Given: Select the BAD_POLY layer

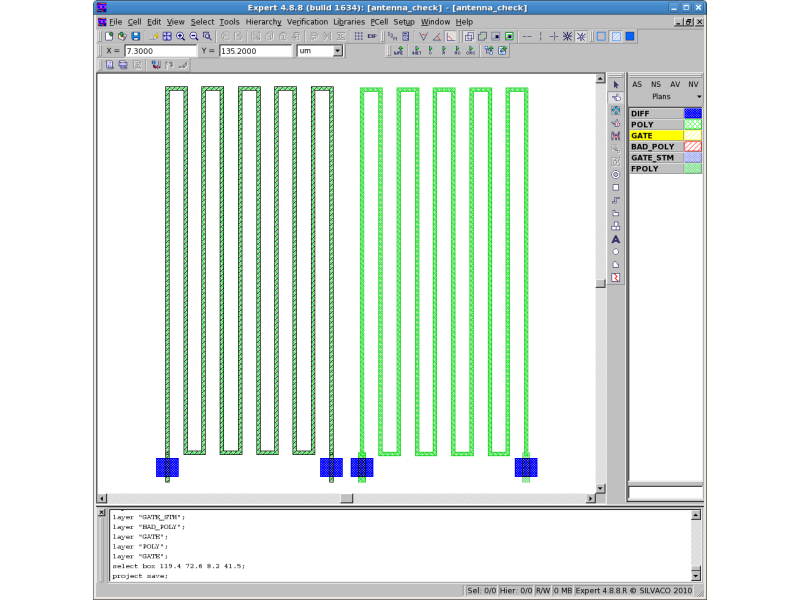Looking at the screenshot, I should 655,146.
